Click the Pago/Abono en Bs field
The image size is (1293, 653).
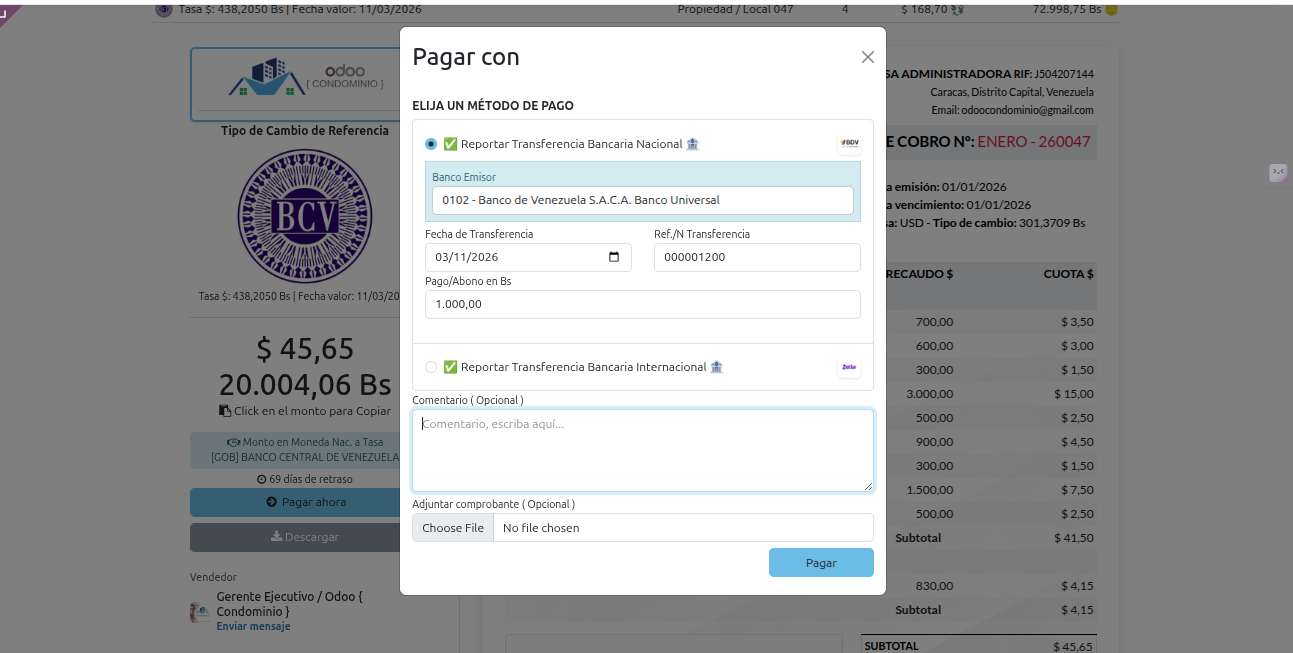(x=642, y=304)
